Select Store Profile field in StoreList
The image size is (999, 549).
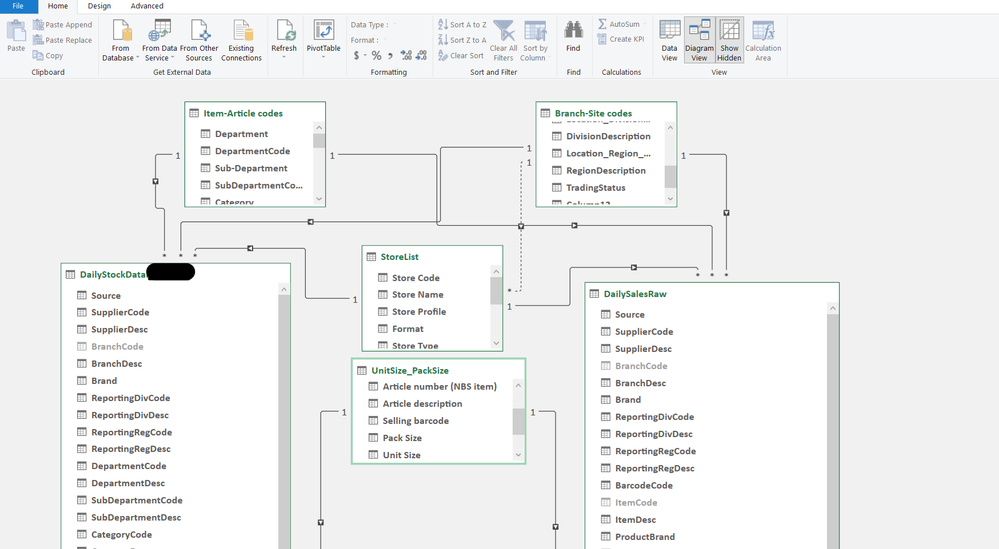pos(419,311)
